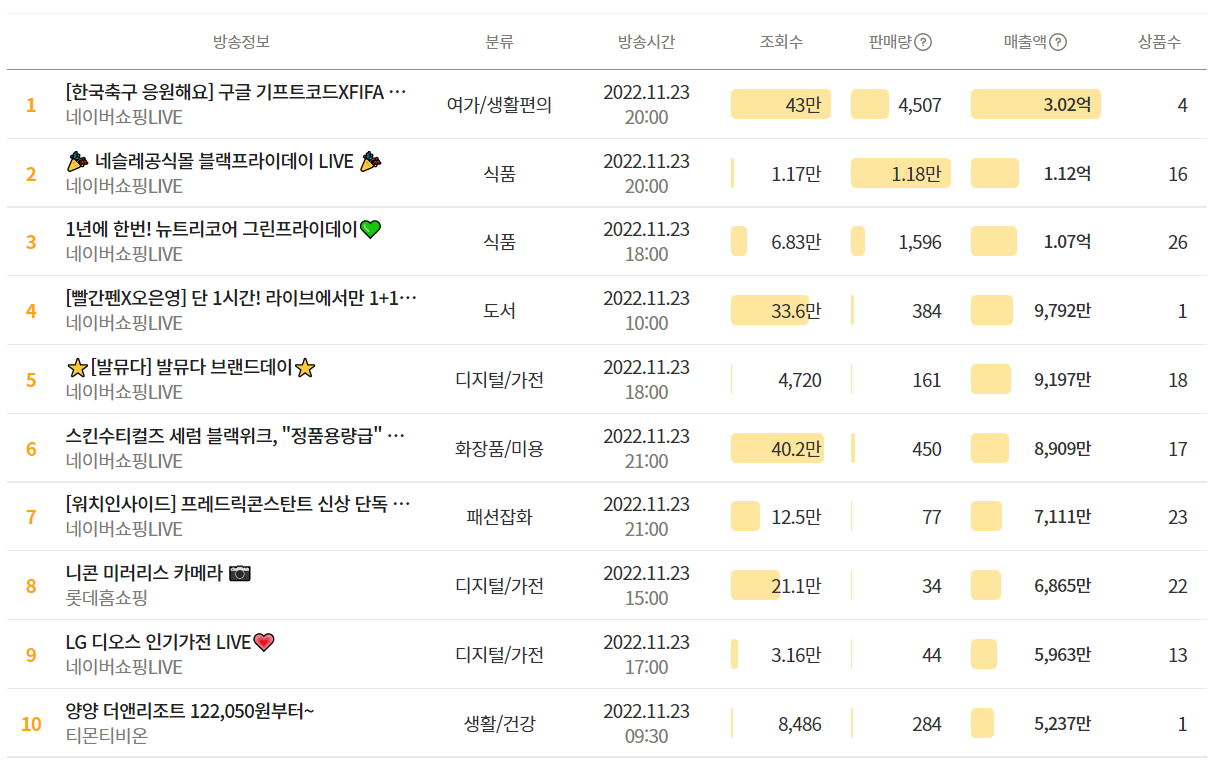
Task: Click the 8,909만 revenue value
Action: (1062, 449)
